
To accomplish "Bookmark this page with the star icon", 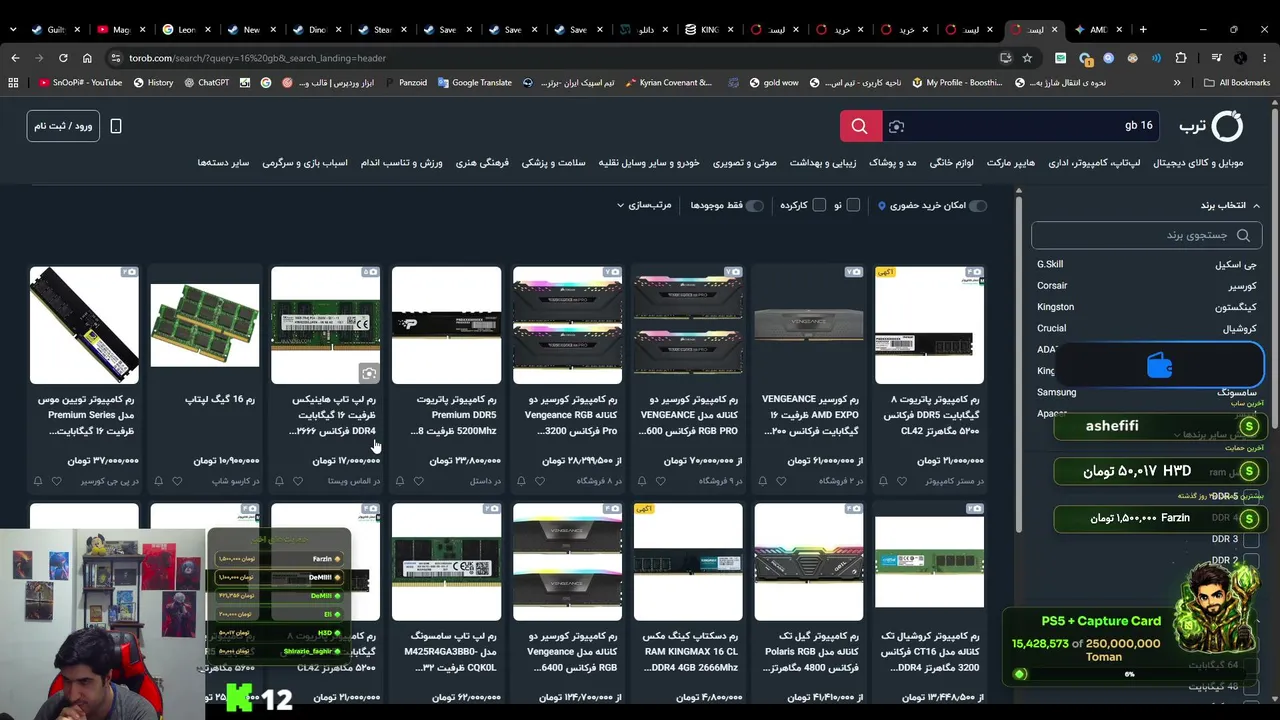I will [x=1027, y=58].
